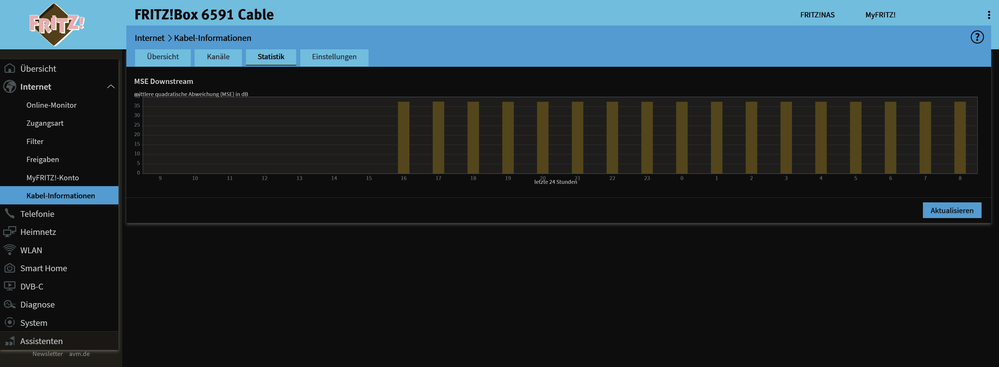
Task: Open System menu label
Action: click(33, 323)
